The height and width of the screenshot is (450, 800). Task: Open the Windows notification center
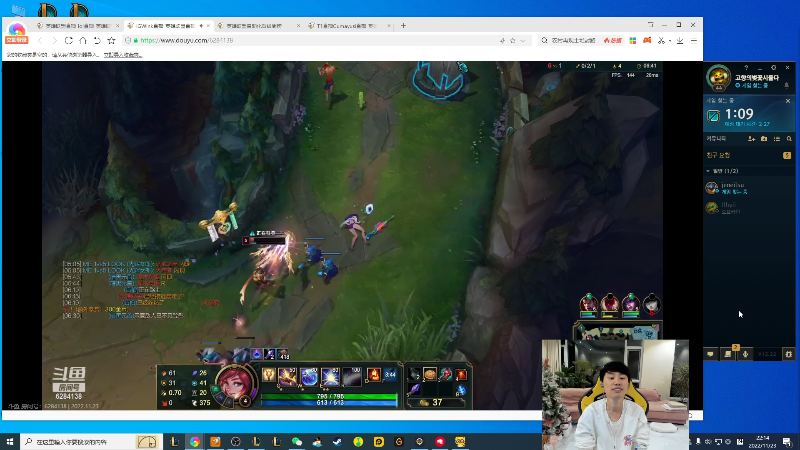click(787, 441)
